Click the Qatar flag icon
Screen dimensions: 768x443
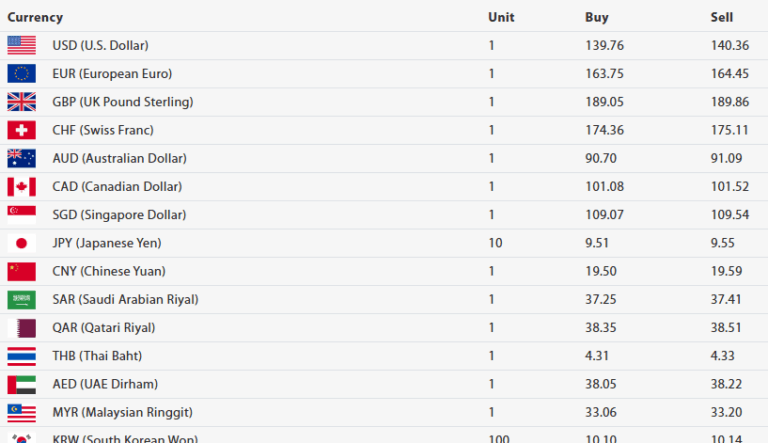(21, 327)
